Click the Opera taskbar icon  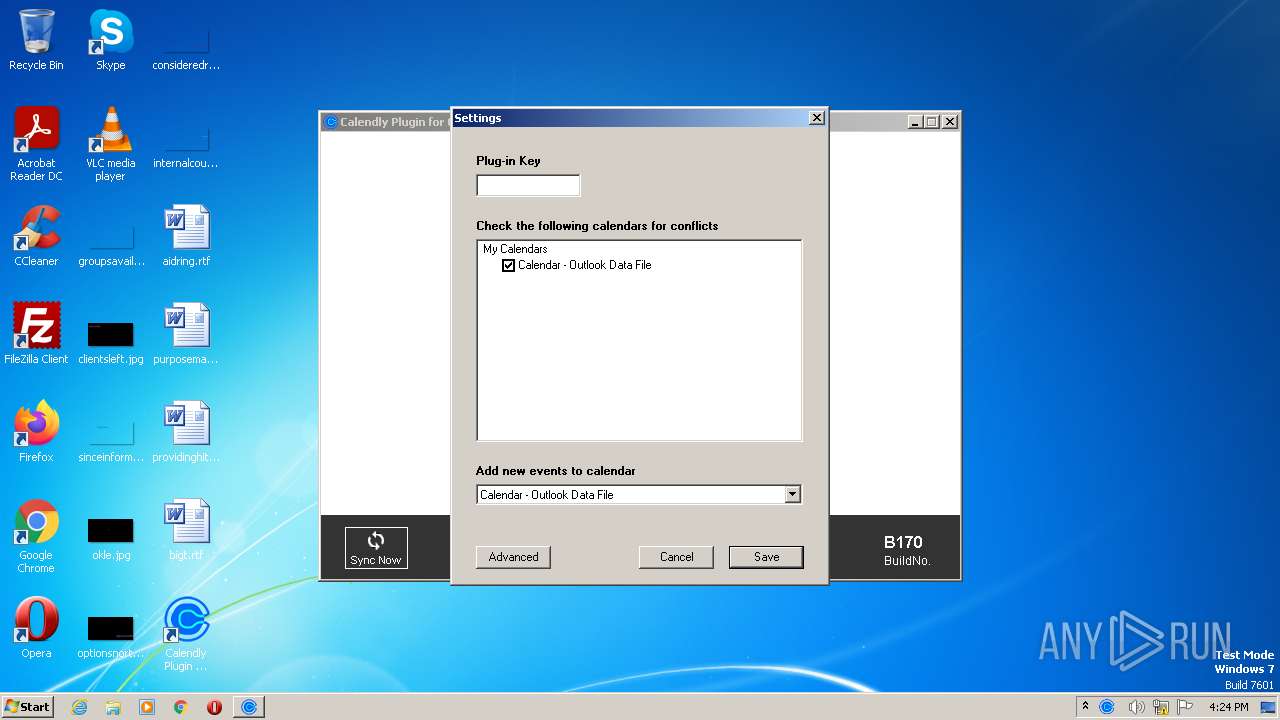(x=214, y=707)
